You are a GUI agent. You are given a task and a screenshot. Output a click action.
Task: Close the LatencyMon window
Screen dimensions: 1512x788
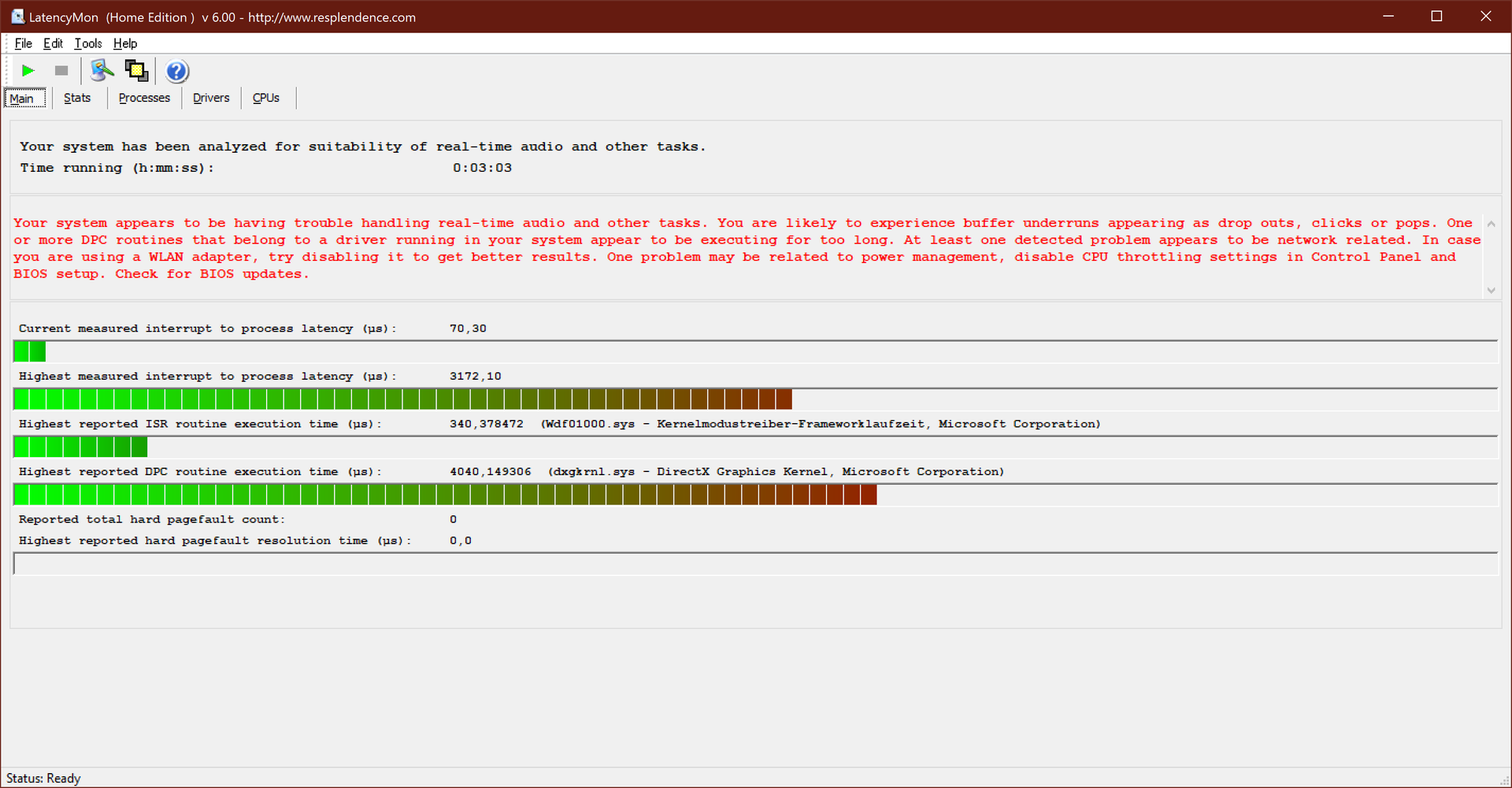(1486, 17)
